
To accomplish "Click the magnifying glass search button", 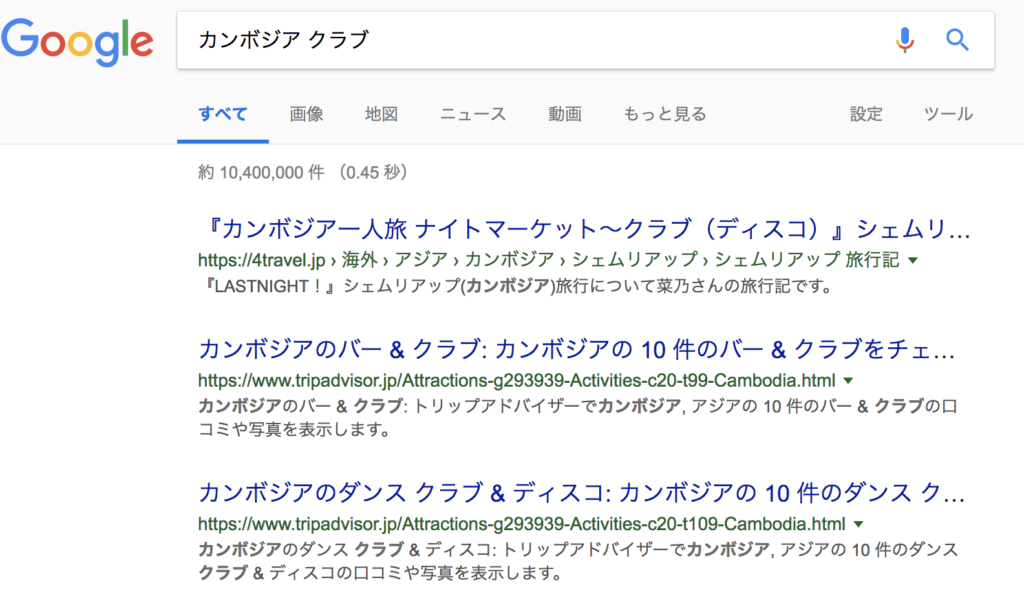I will coord(957,40).
